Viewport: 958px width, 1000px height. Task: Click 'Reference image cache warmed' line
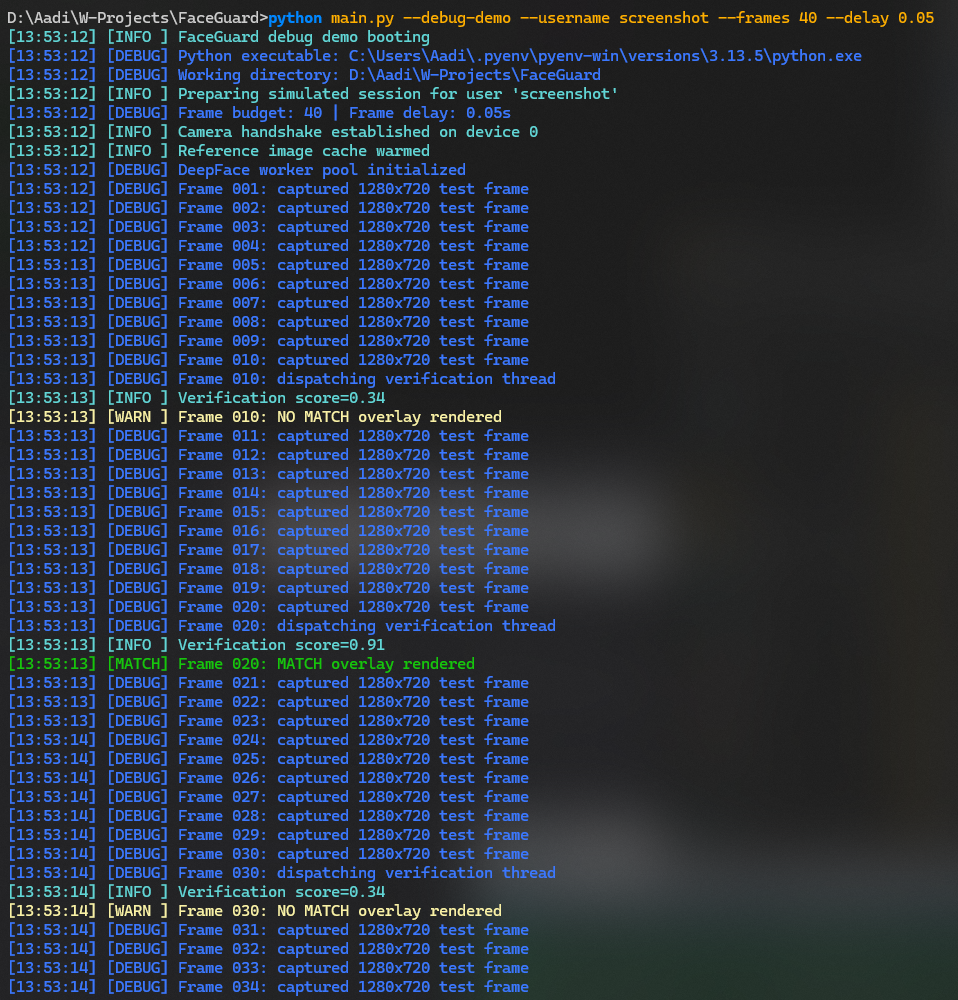219,151
